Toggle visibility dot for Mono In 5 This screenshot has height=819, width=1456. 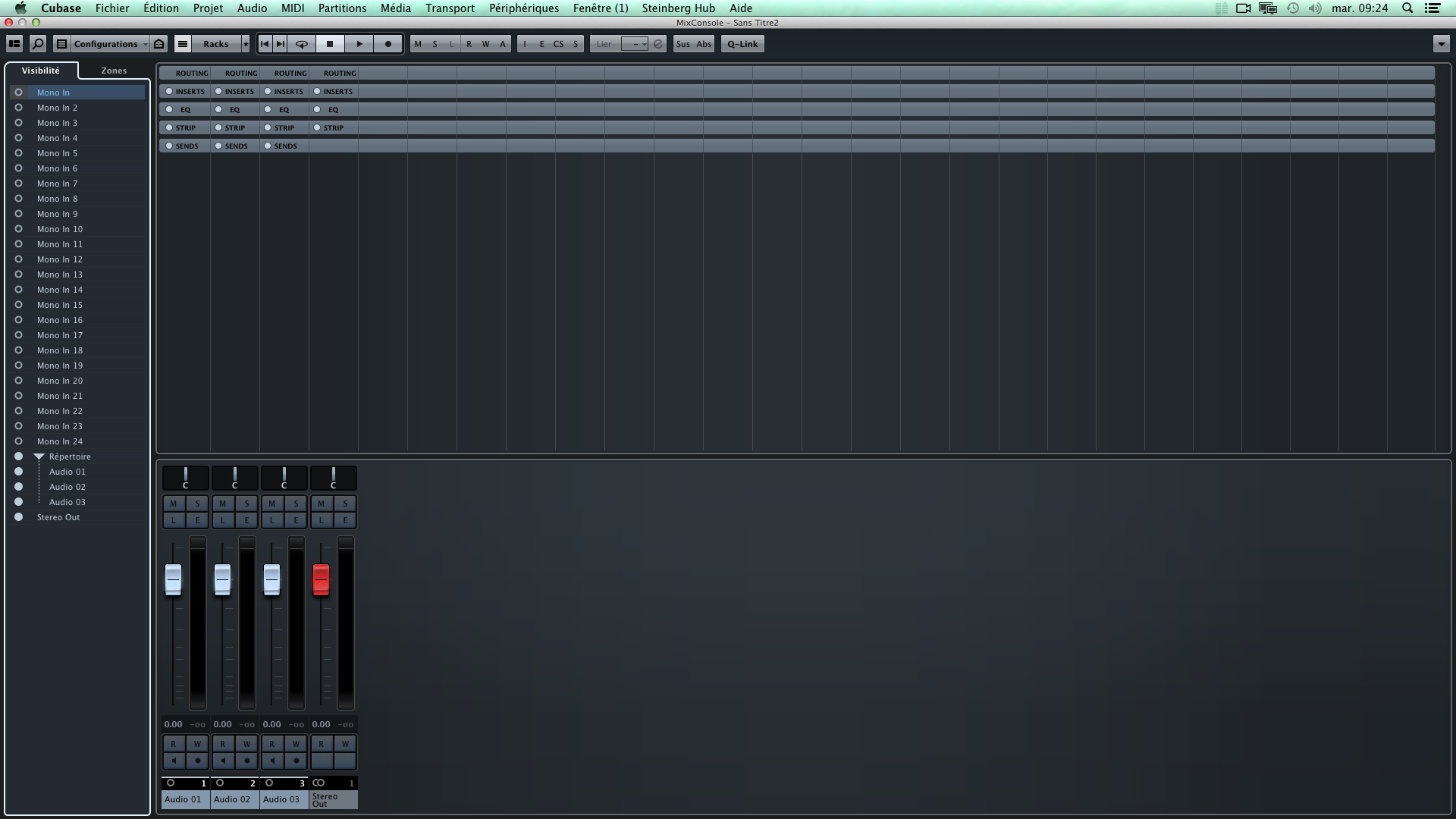19,153
